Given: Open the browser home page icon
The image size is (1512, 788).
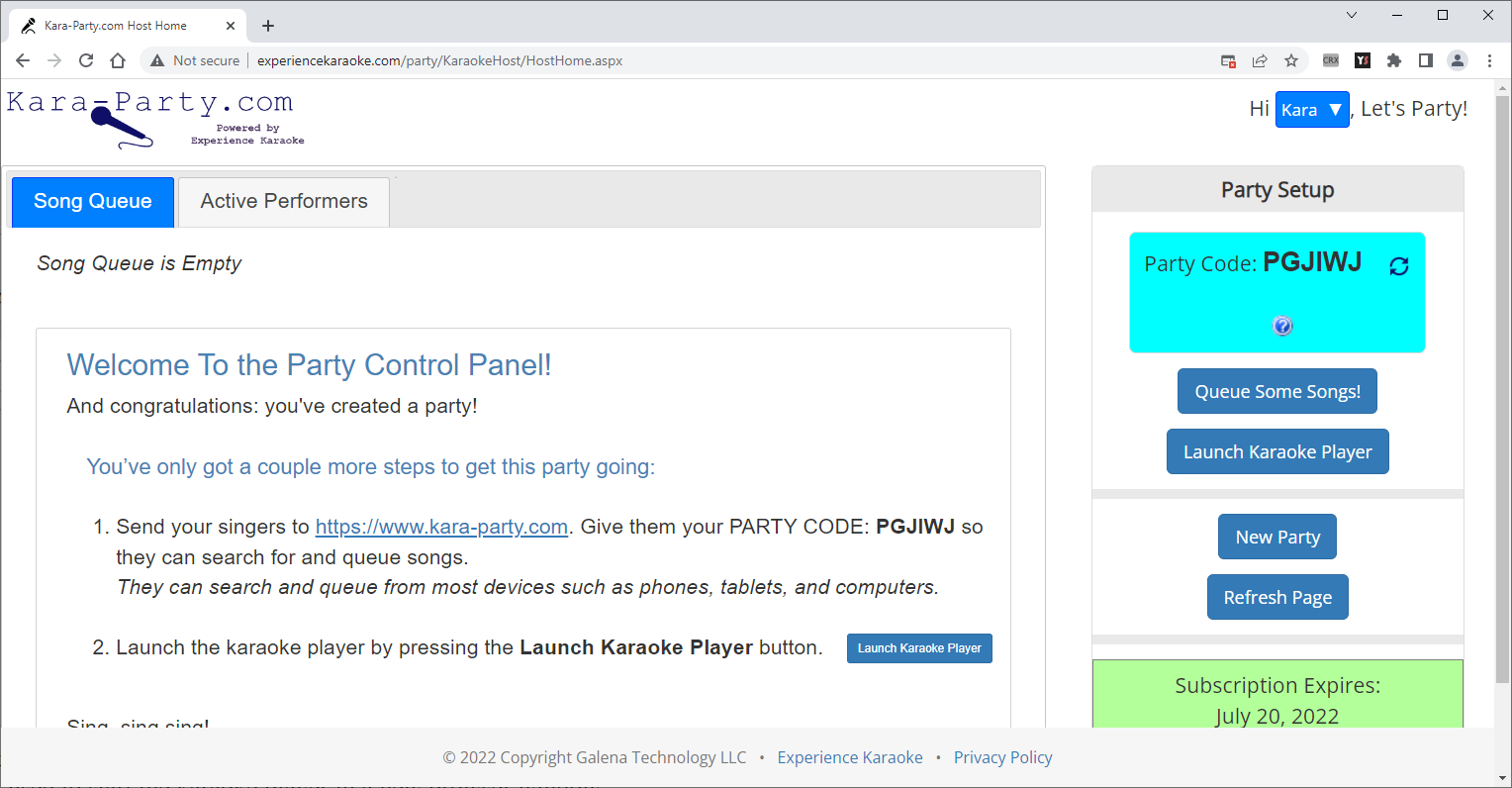Looking at the screenshot, I should [x=118, y=60].
